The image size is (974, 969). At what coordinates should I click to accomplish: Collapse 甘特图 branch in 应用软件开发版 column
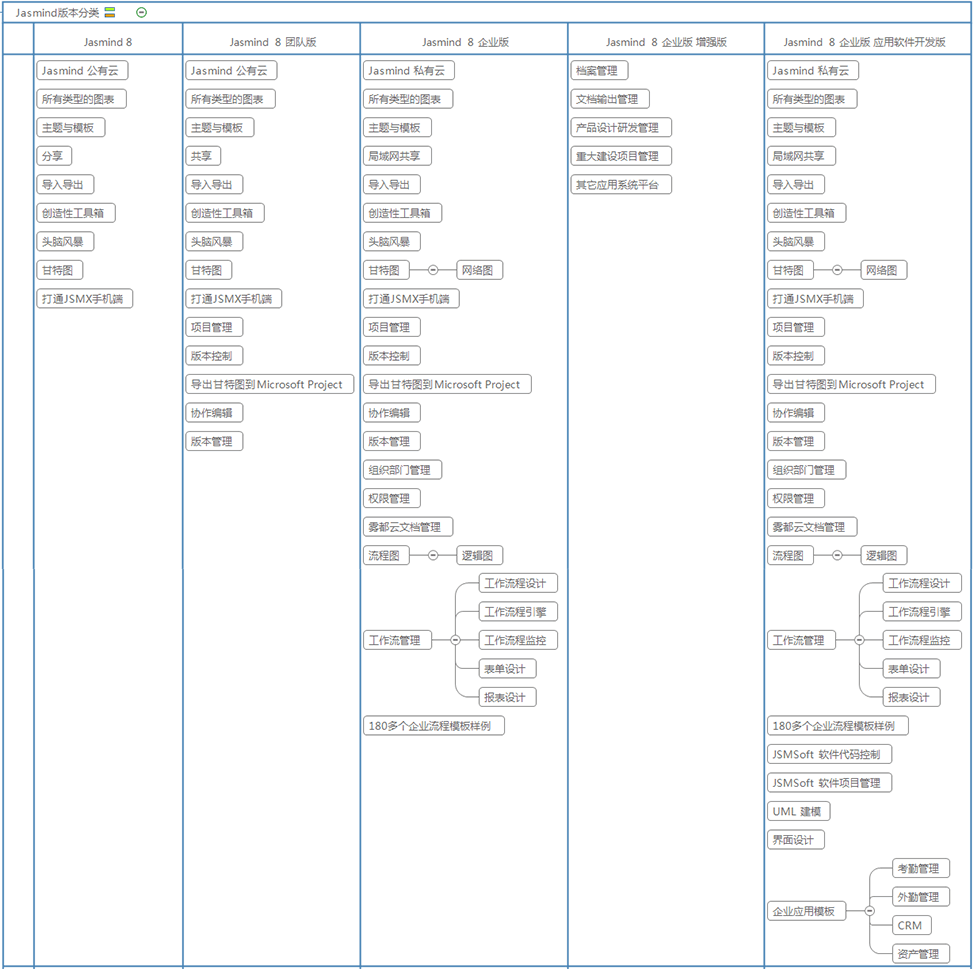pos(837,270)
